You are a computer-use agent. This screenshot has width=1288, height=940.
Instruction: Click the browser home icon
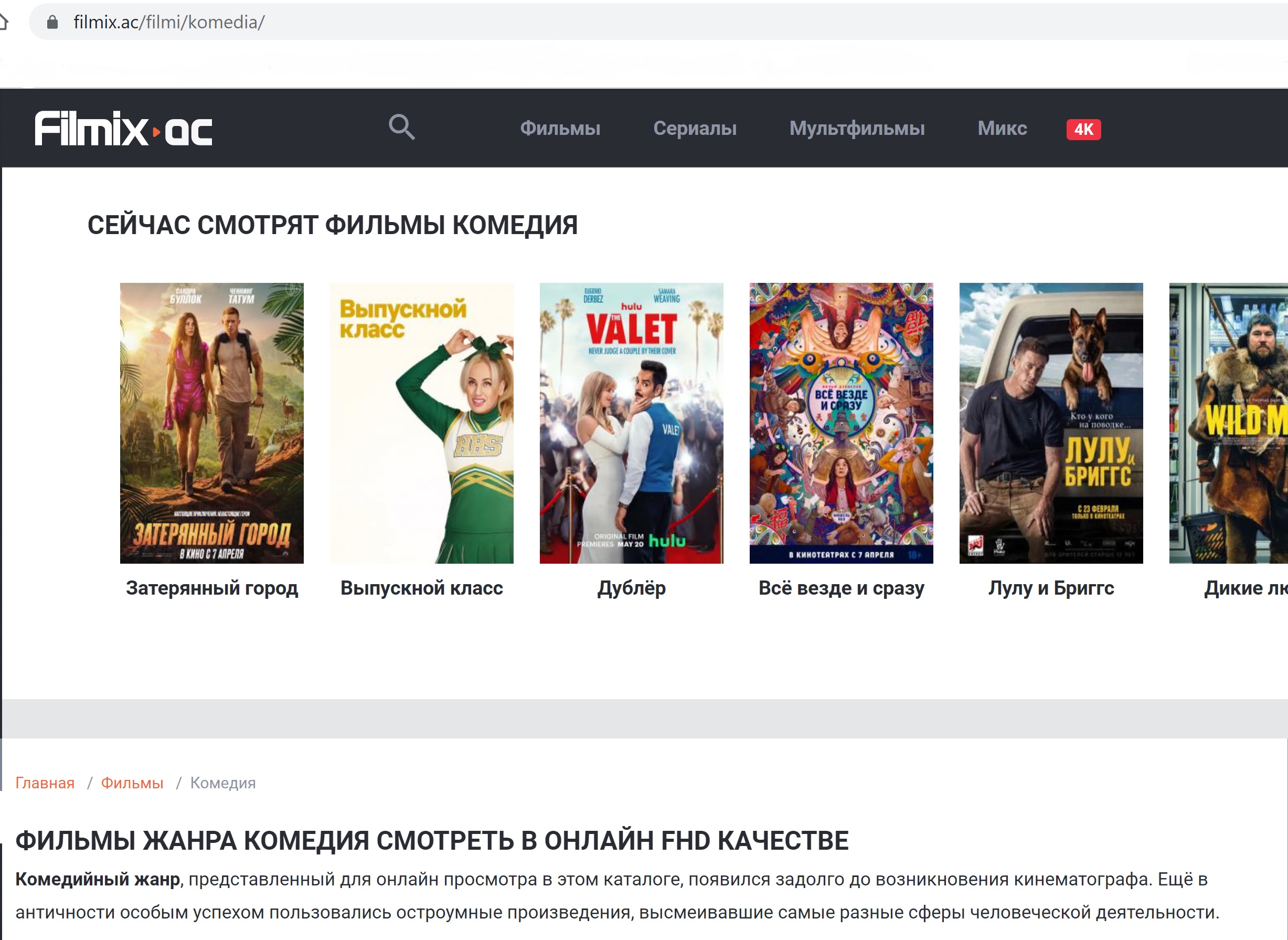coord(4,22)
